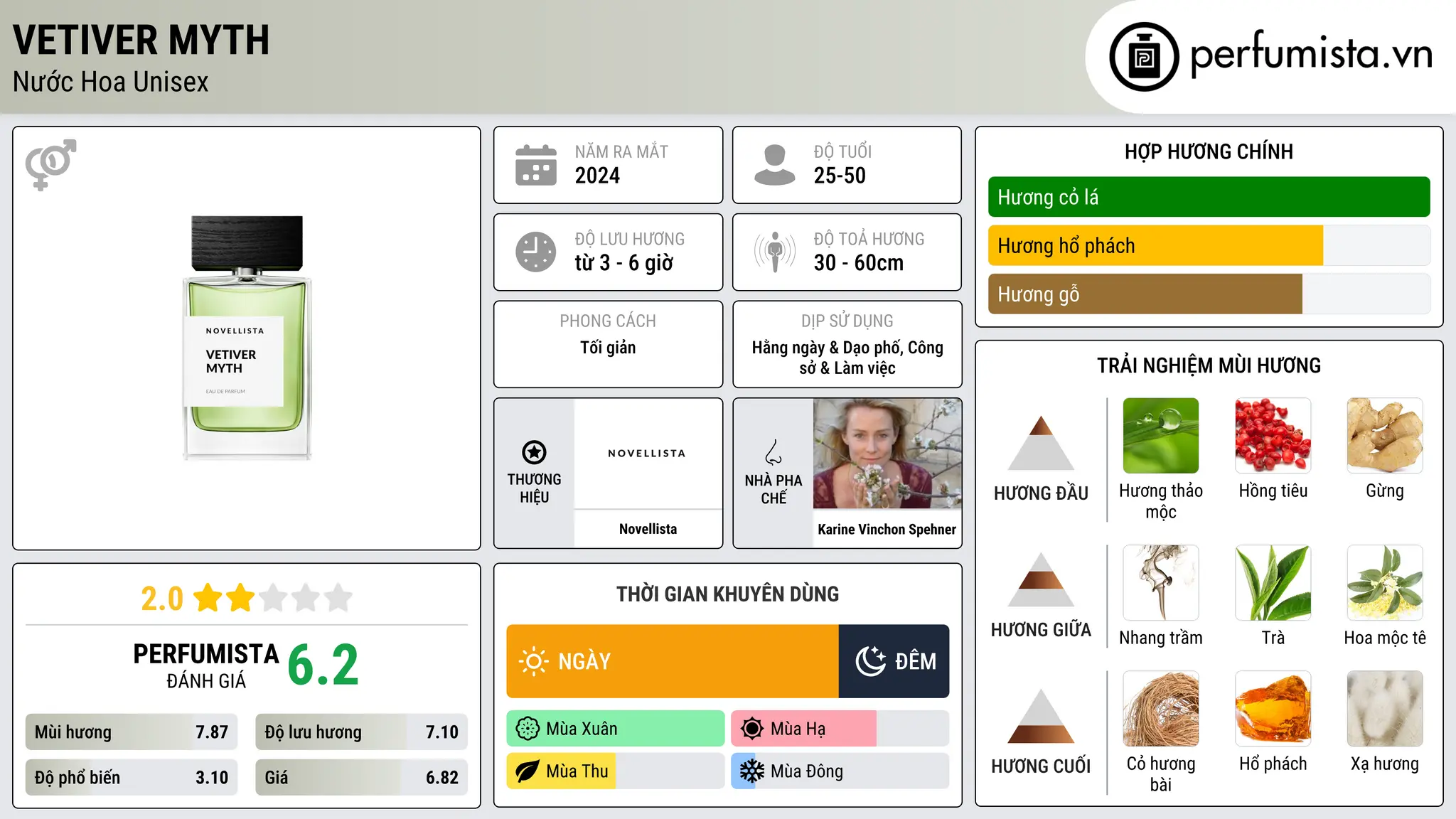This screenshot has height=819, width=1456.
Task: Click the leaf icon for Mùa Thu
Action: (x=528, y=771)
